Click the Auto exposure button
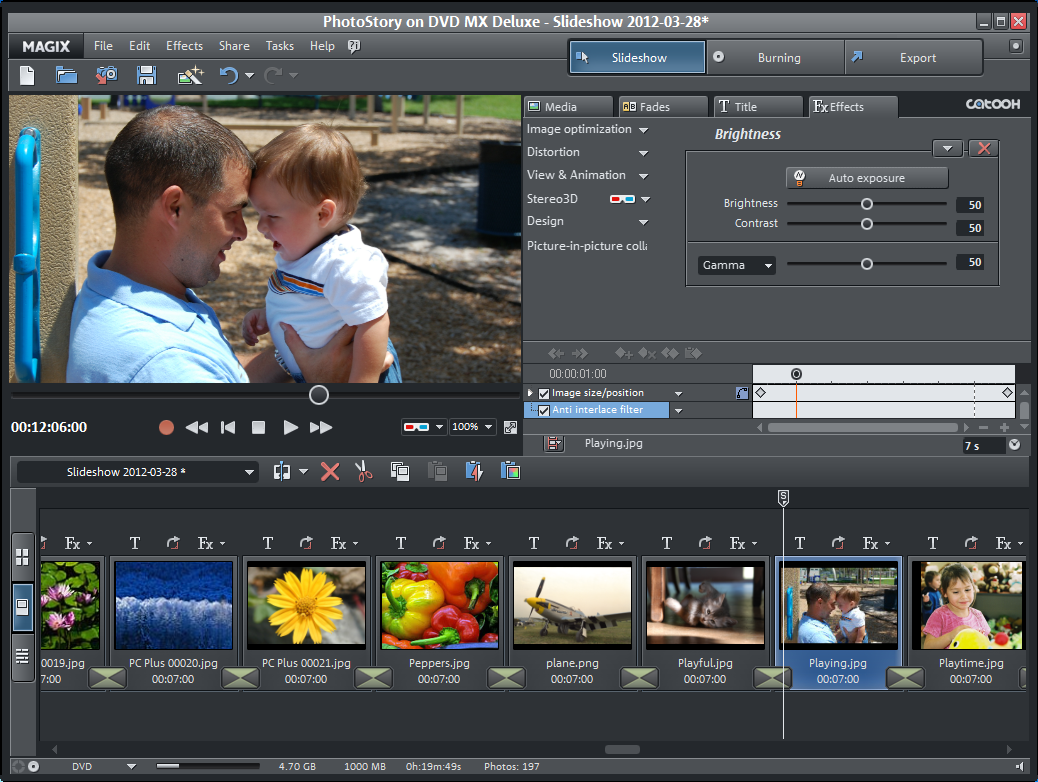Image resolution: width=1038 pixels, height=782 pixels. pos(867,177)
